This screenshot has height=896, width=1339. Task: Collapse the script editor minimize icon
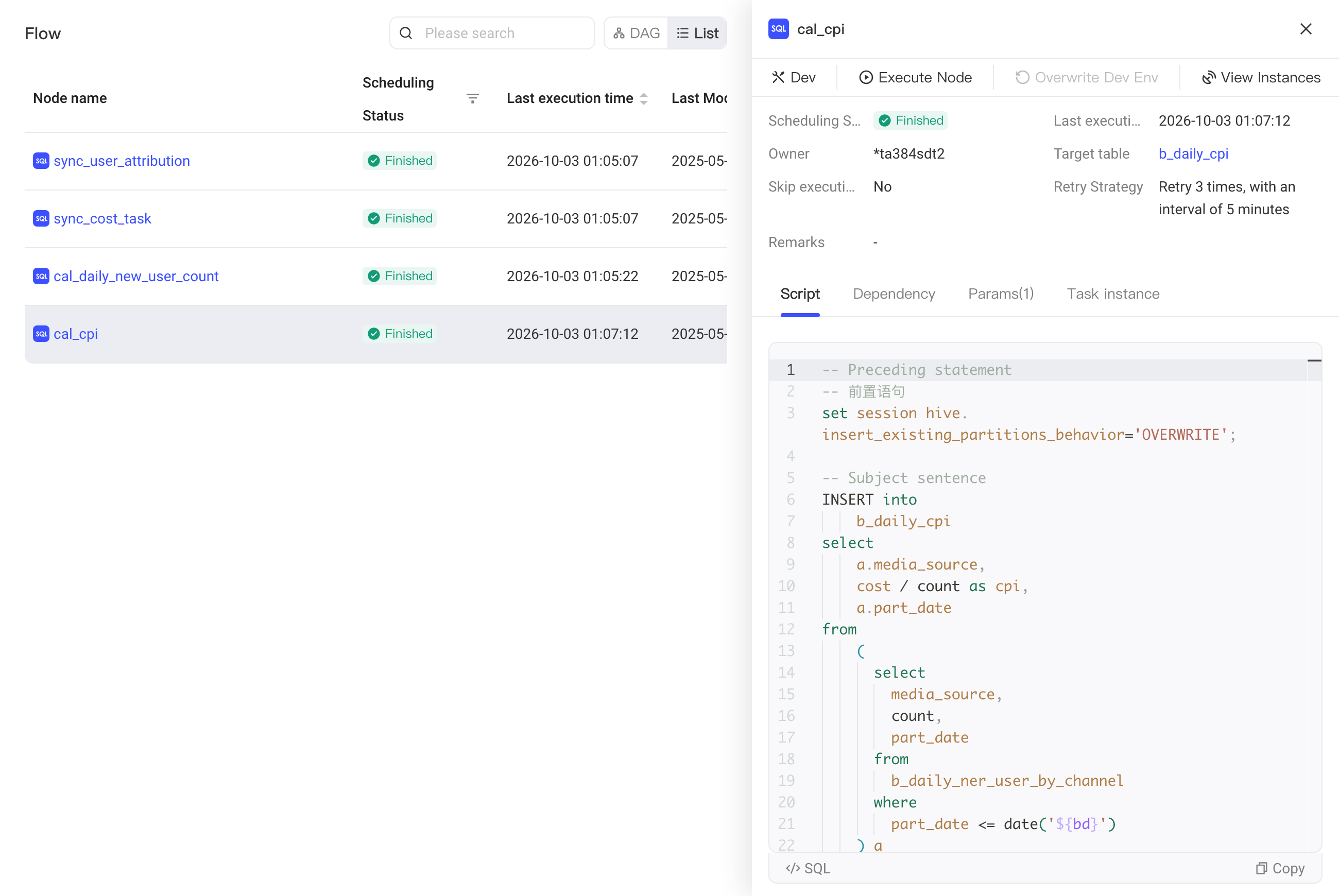click(x=1314, y=360)
